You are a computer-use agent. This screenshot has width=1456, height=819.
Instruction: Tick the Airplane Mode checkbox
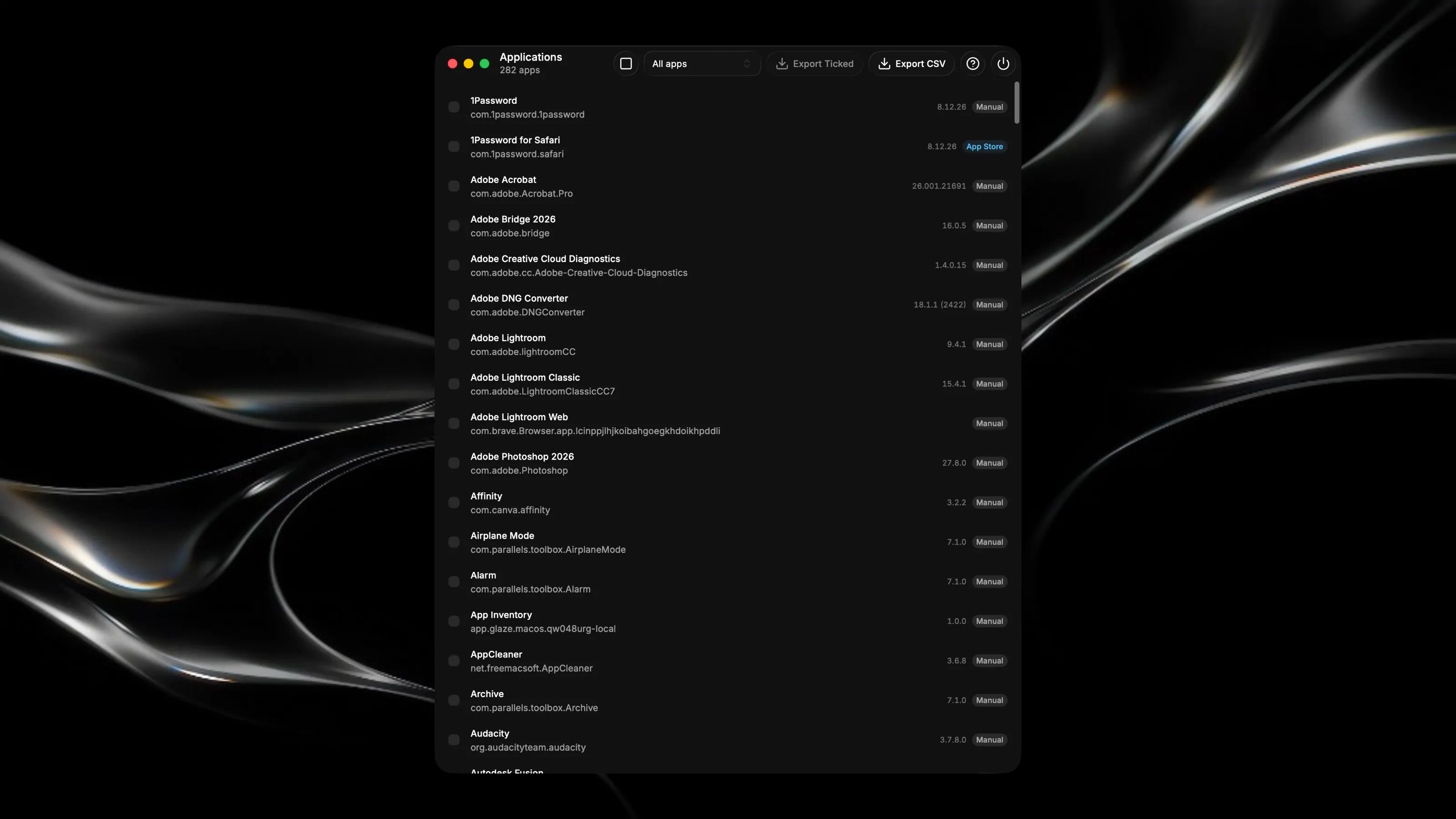click(x=454, y=542)
